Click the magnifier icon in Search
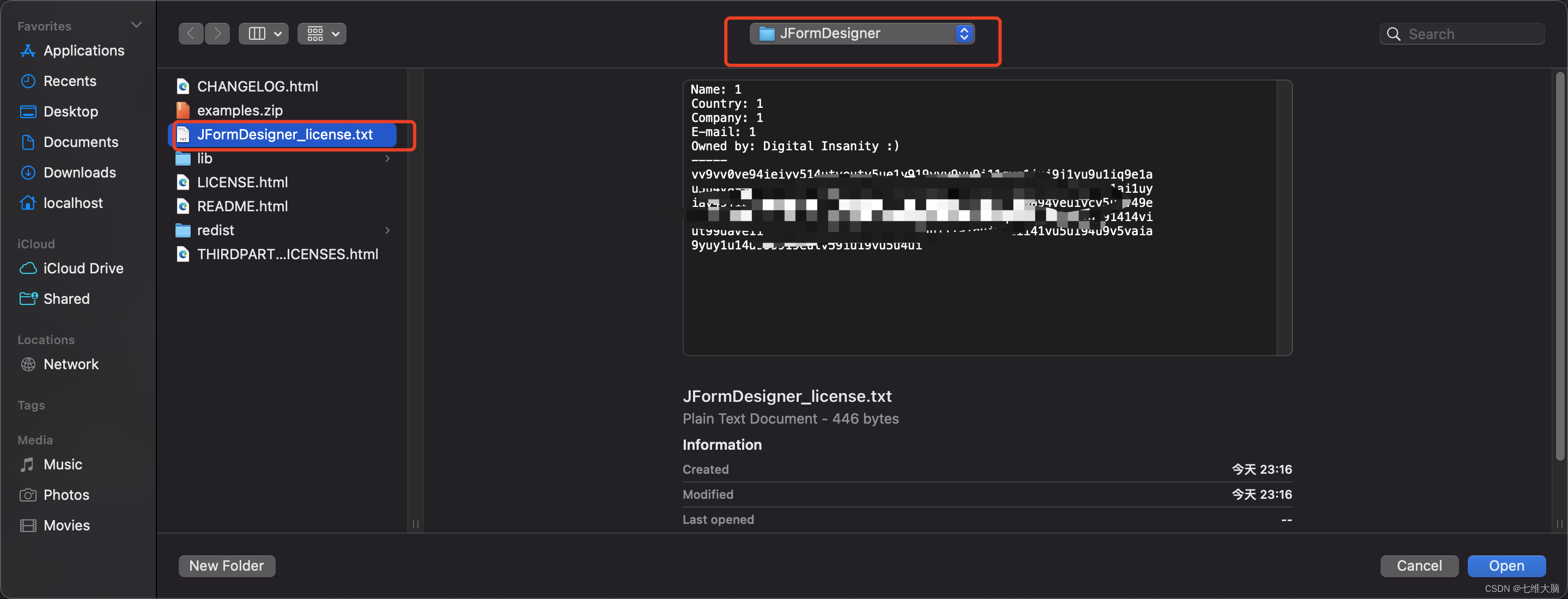This screenshot has width=1568, height=599. [x=1393, y=34]
